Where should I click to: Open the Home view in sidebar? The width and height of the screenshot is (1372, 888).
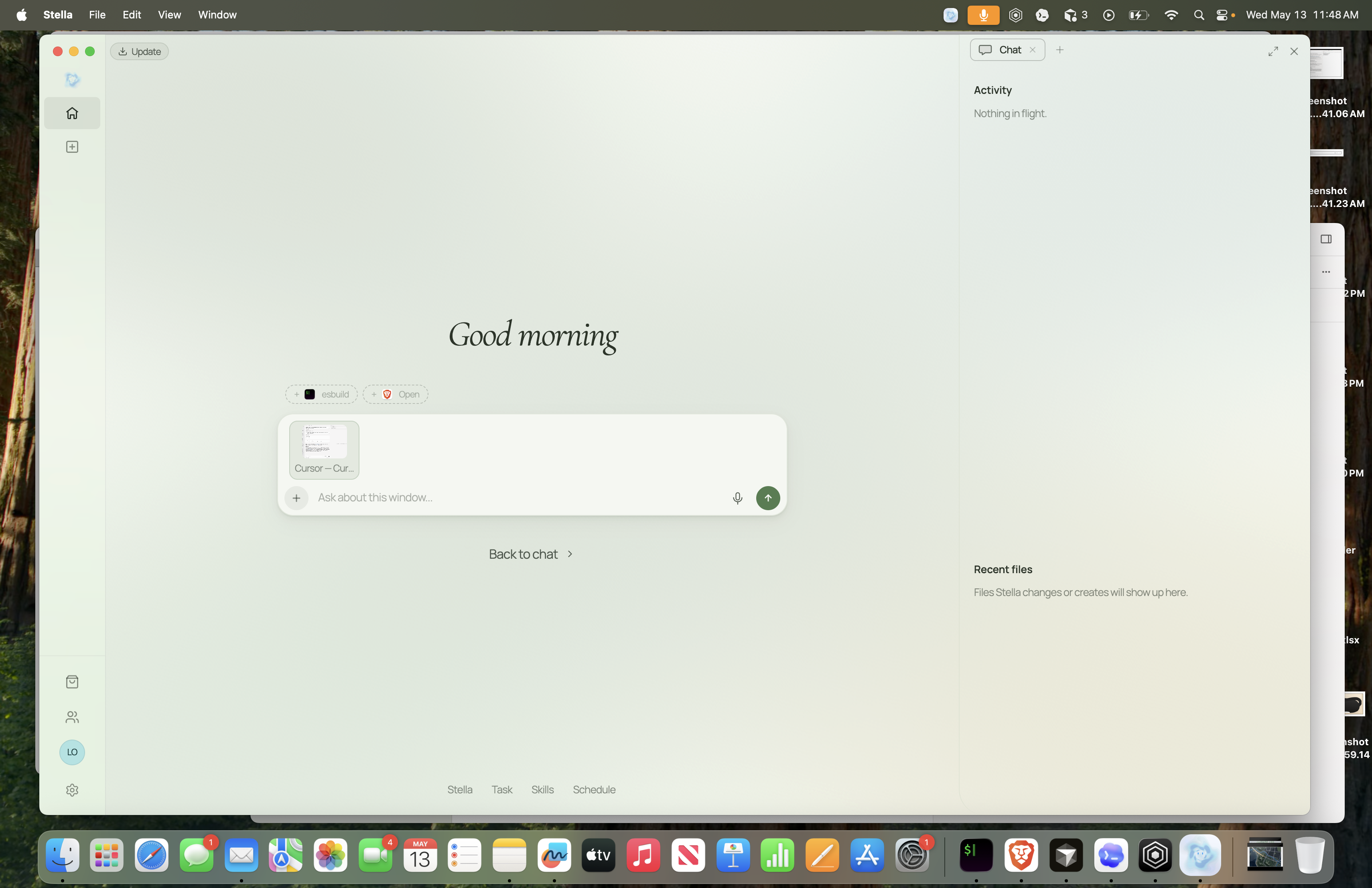pyautogui.click(x=72, y=113)
